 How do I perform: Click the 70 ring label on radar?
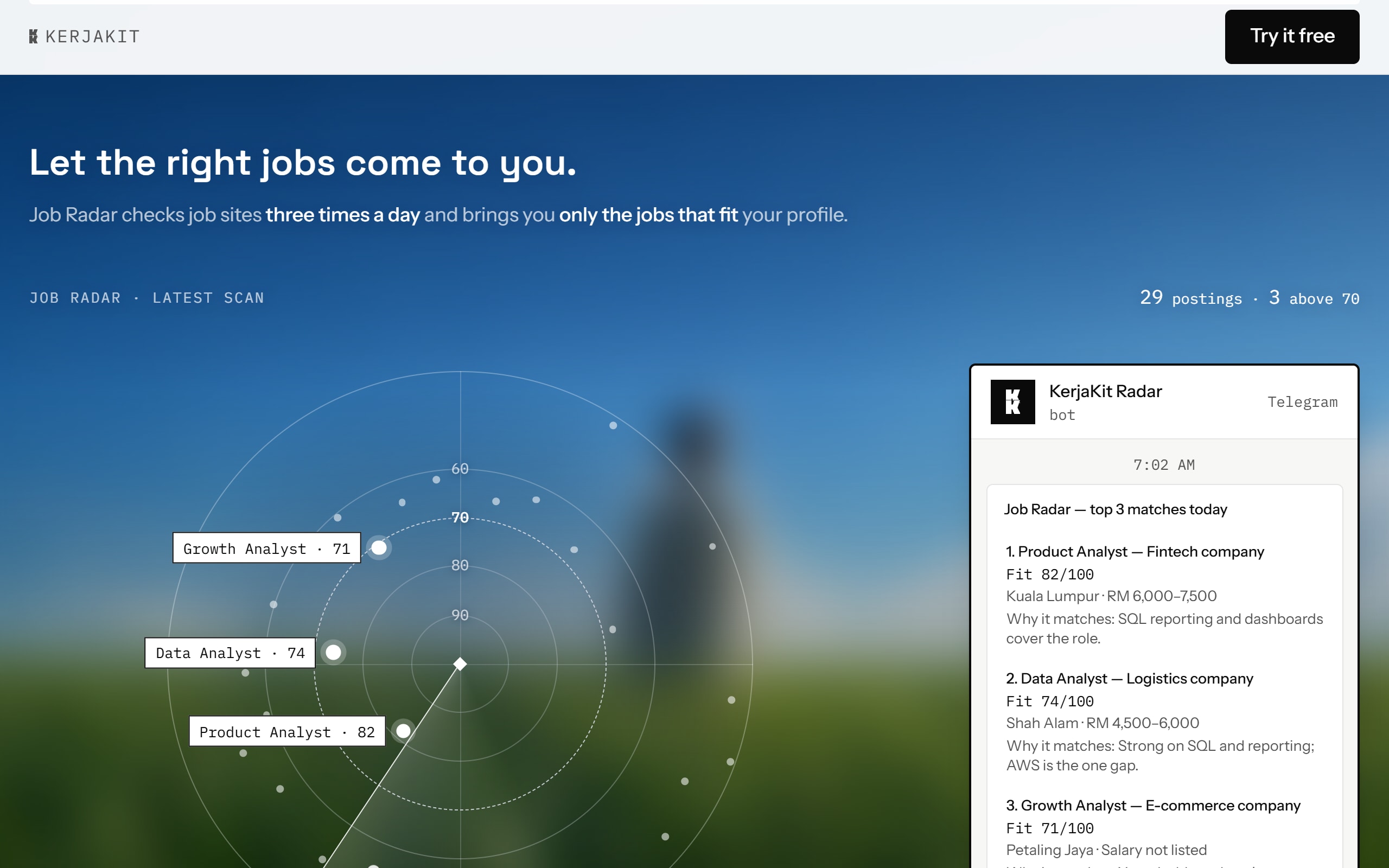[460, 517]
